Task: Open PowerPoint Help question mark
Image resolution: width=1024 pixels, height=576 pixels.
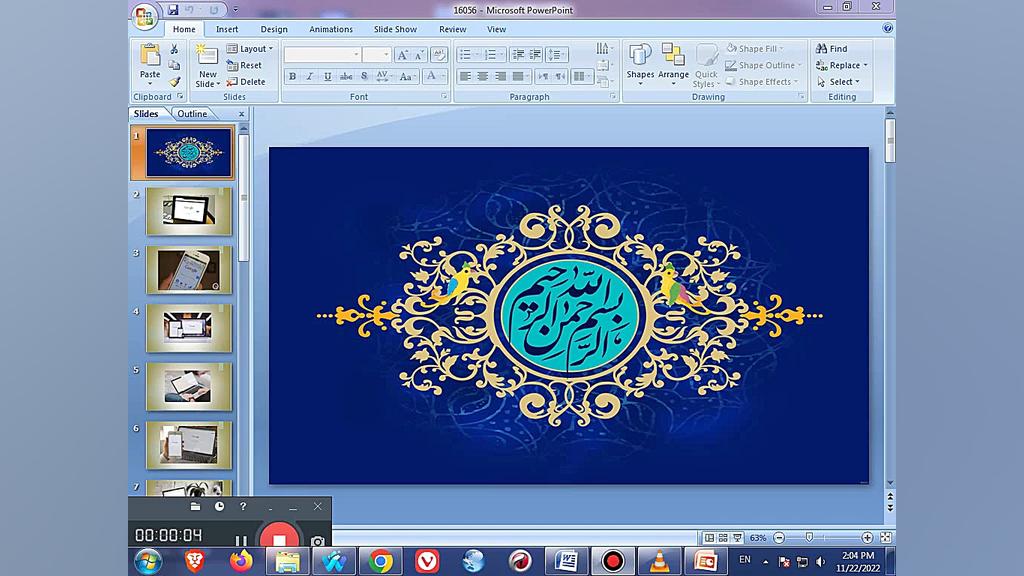Action: [888, 28]
